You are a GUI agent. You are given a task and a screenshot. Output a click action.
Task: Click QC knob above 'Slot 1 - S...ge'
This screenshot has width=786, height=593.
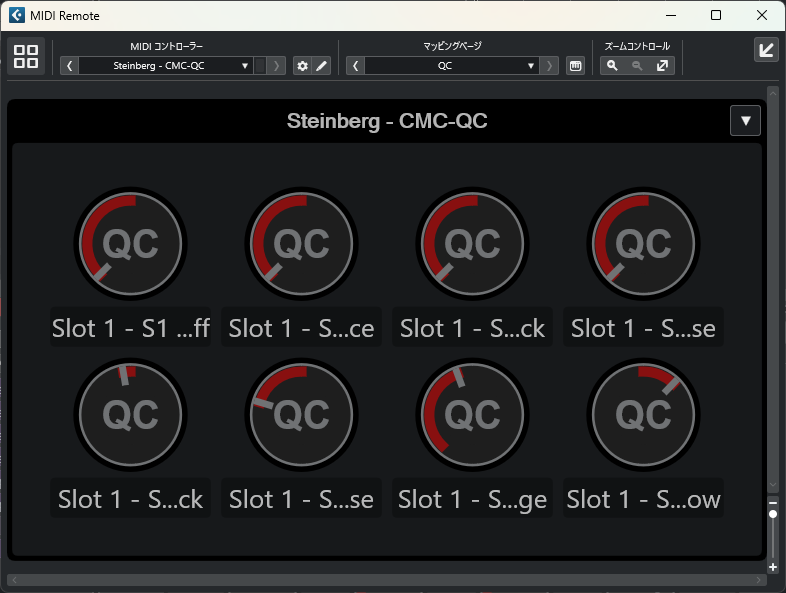pyautogui.click(x=472, y=415)
